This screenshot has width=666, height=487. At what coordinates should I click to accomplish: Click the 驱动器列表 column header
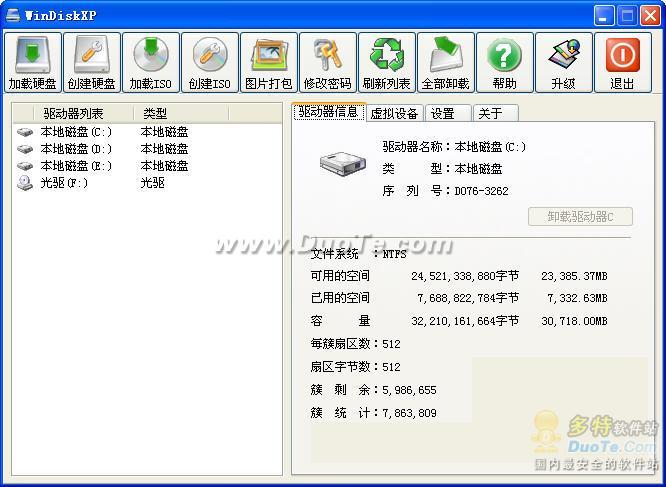click(73, 114)
